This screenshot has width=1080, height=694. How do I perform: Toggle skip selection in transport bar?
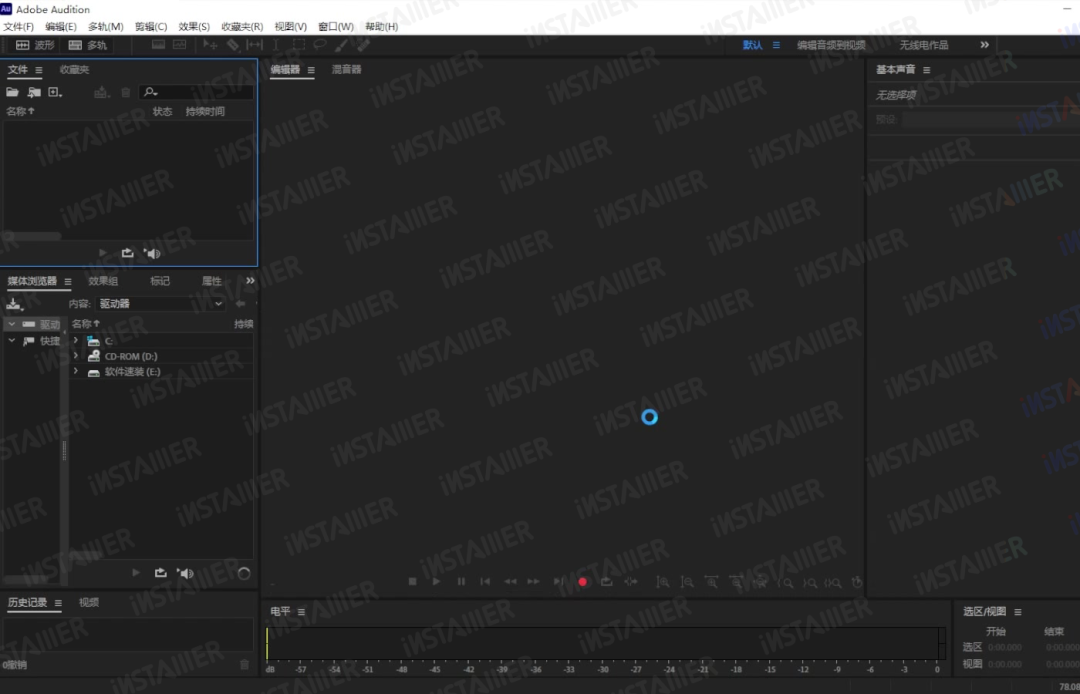tap(631, 582)
